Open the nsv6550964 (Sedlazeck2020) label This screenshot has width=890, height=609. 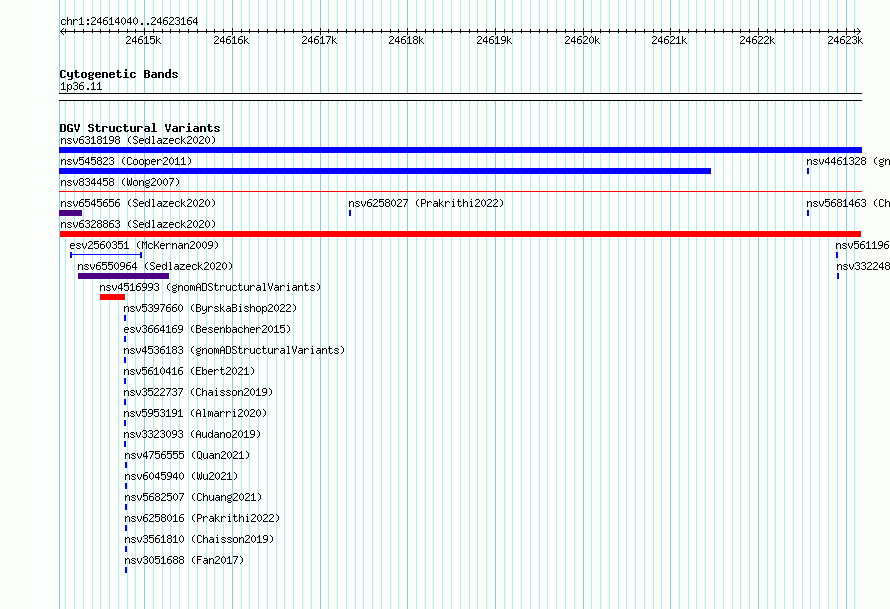(155, 266)
